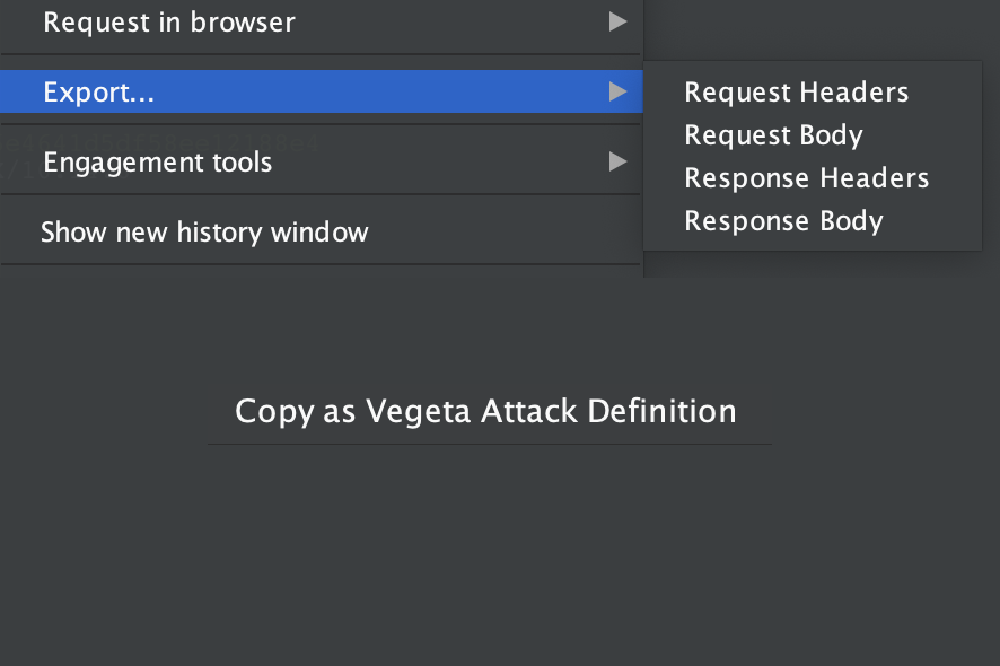Image resolution: width=1000 pixels, height=666 pixels.
Task: Expand the Engagement tools submenu arrow
Action: (618, 162)
